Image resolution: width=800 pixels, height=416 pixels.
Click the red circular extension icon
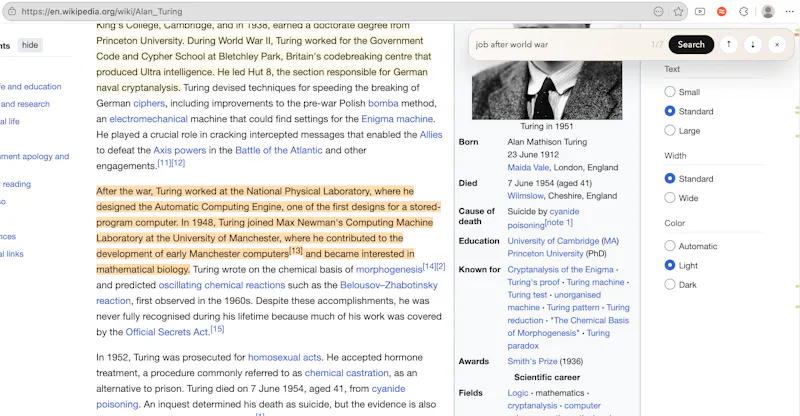721,11
